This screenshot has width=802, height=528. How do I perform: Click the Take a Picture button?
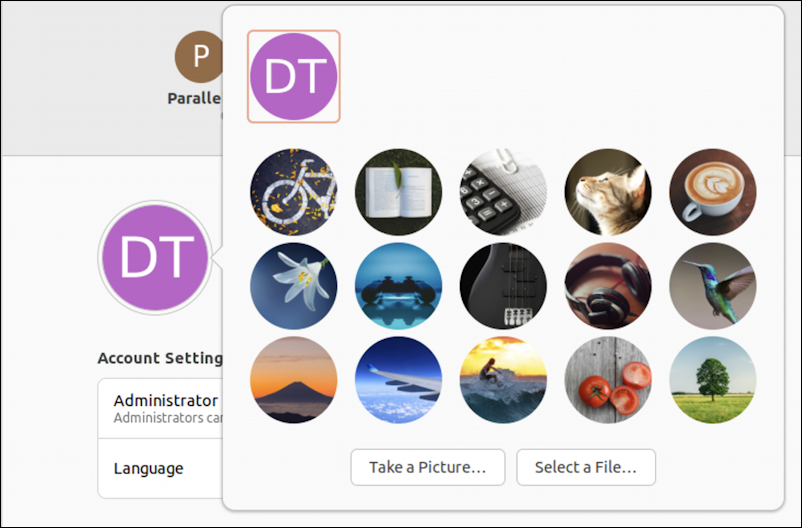(x=428, y=467)
